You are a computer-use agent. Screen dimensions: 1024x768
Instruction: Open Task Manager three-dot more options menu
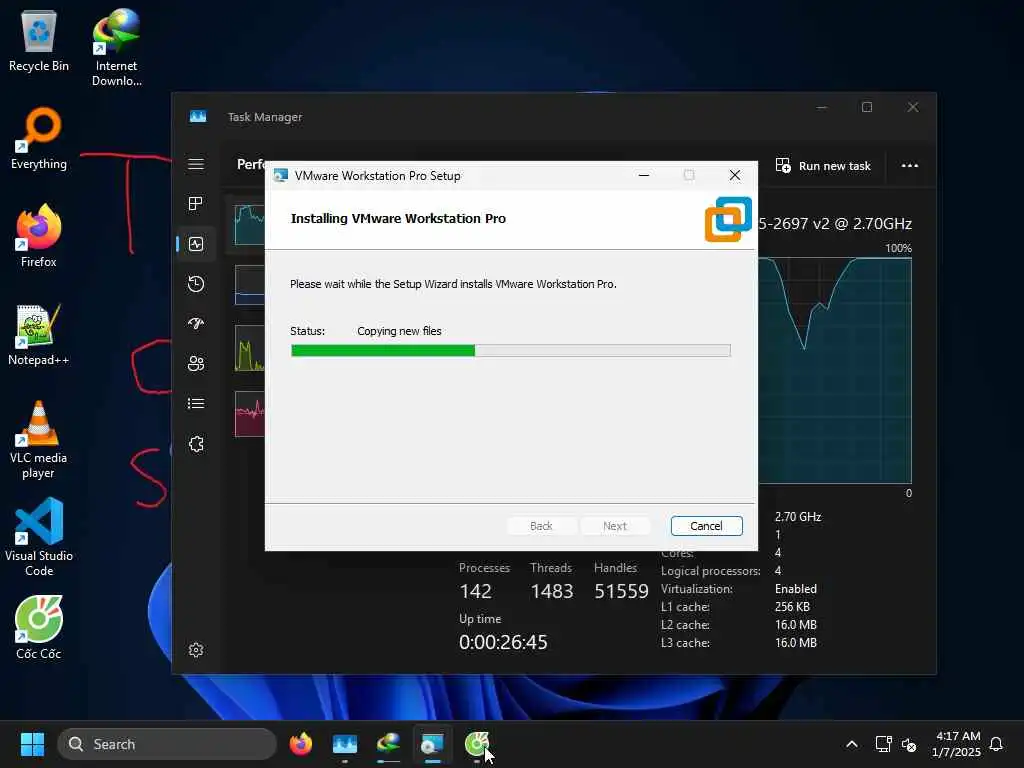pyautogui.click(x=910, y=165)
